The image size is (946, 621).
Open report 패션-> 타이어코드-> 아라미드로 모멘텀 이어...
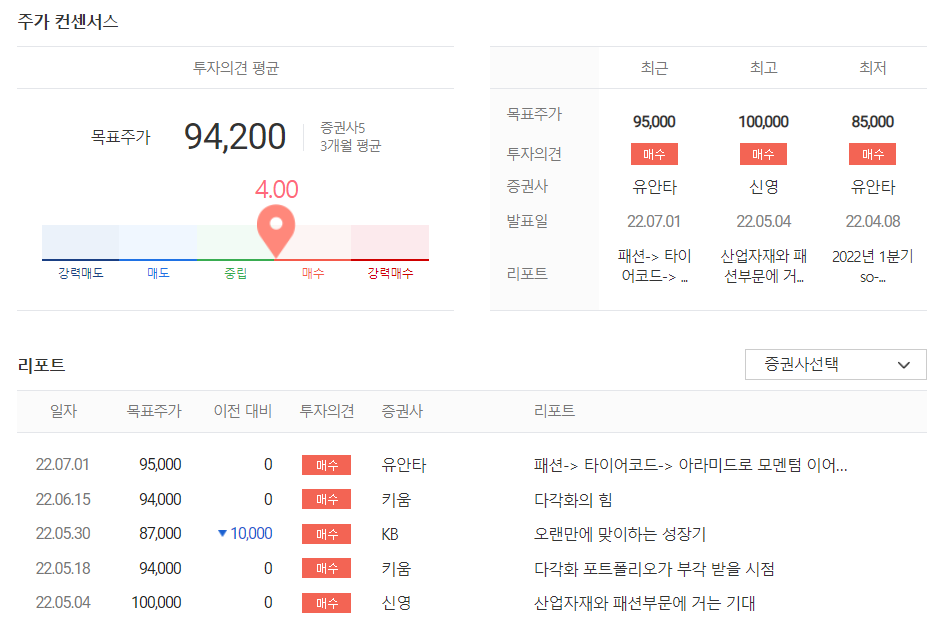[x=690, y=465]
